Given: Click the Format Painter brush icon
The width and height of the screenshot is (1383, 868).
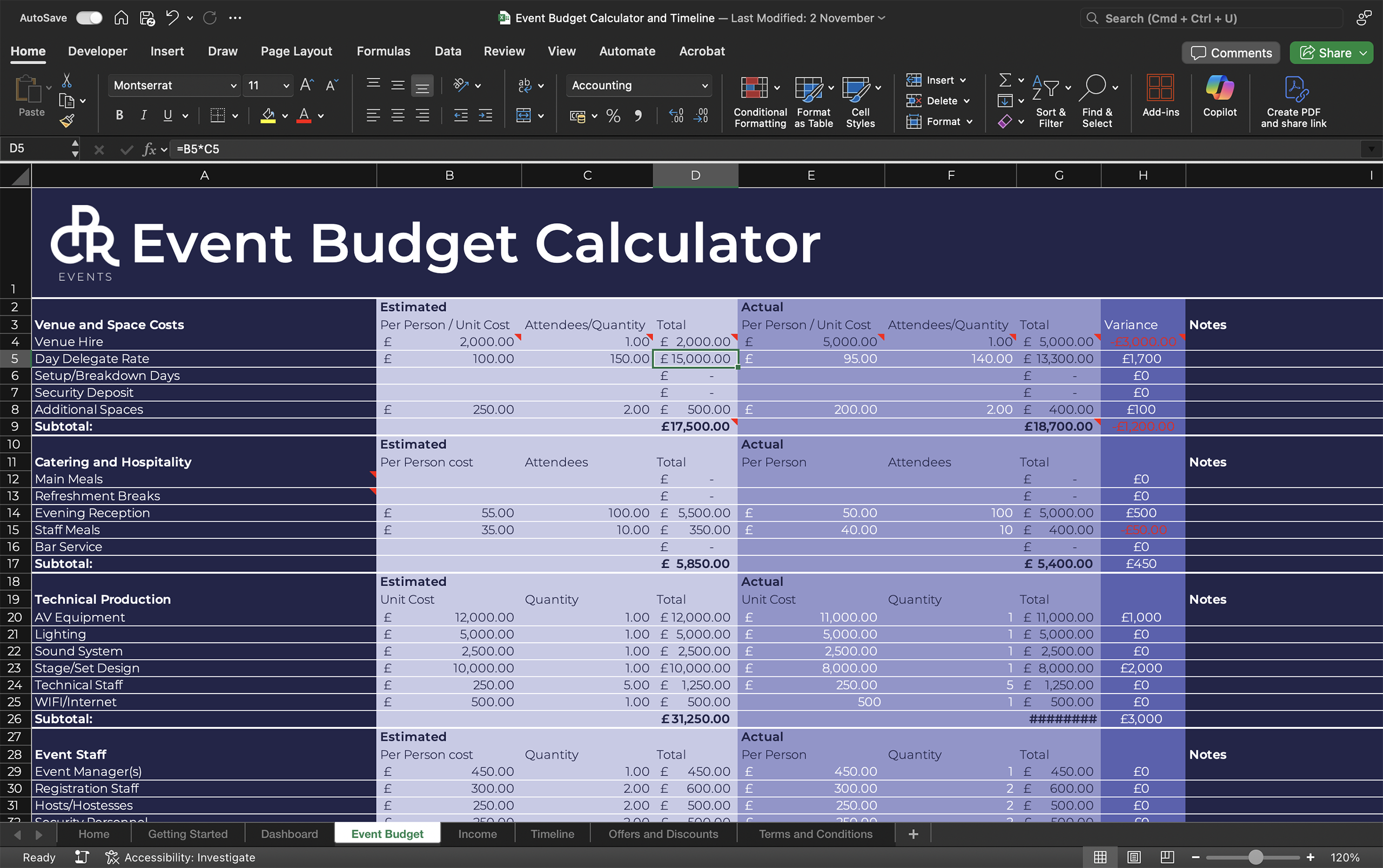Looking at the screenshot, I should click(67, 120).
